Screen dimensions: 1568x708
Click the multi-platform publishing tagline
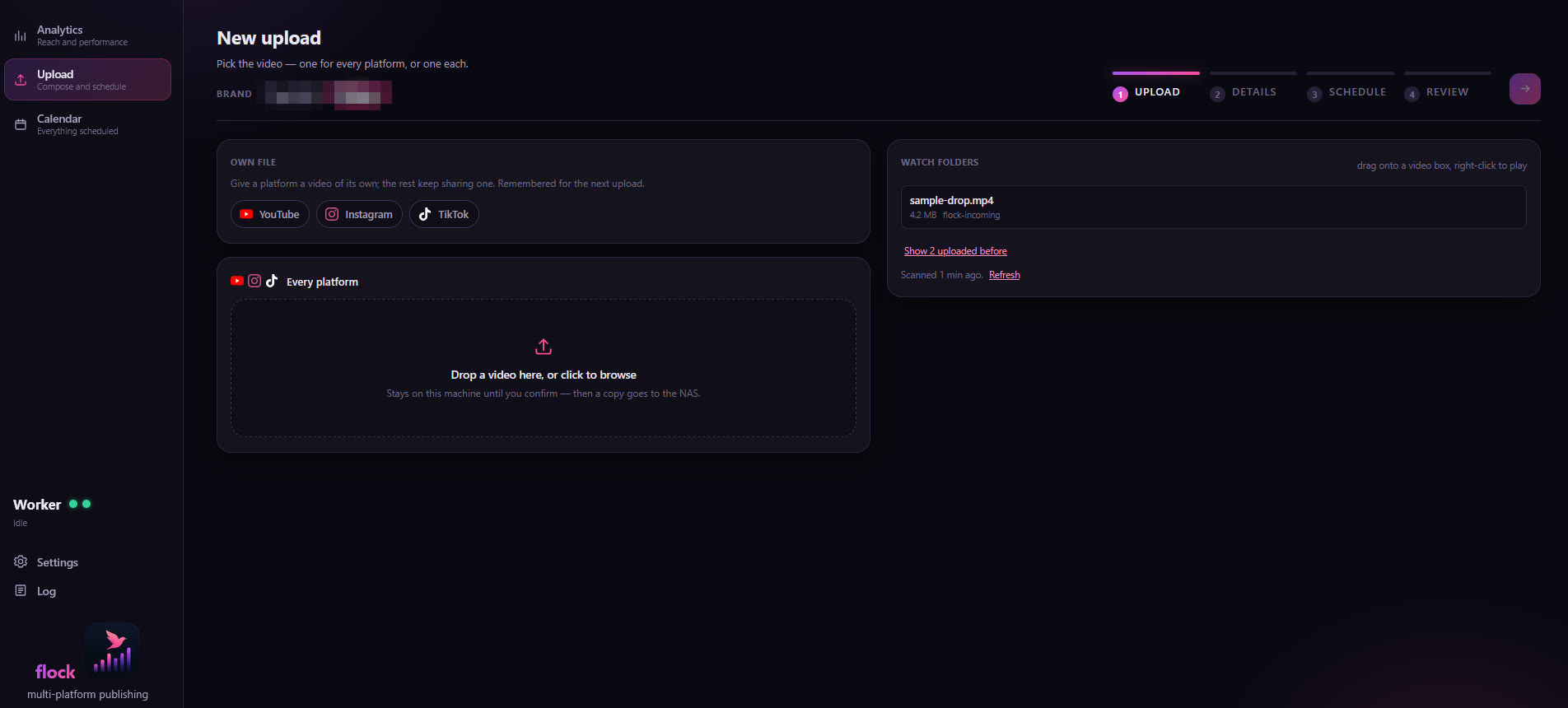(x=87, y=694)
